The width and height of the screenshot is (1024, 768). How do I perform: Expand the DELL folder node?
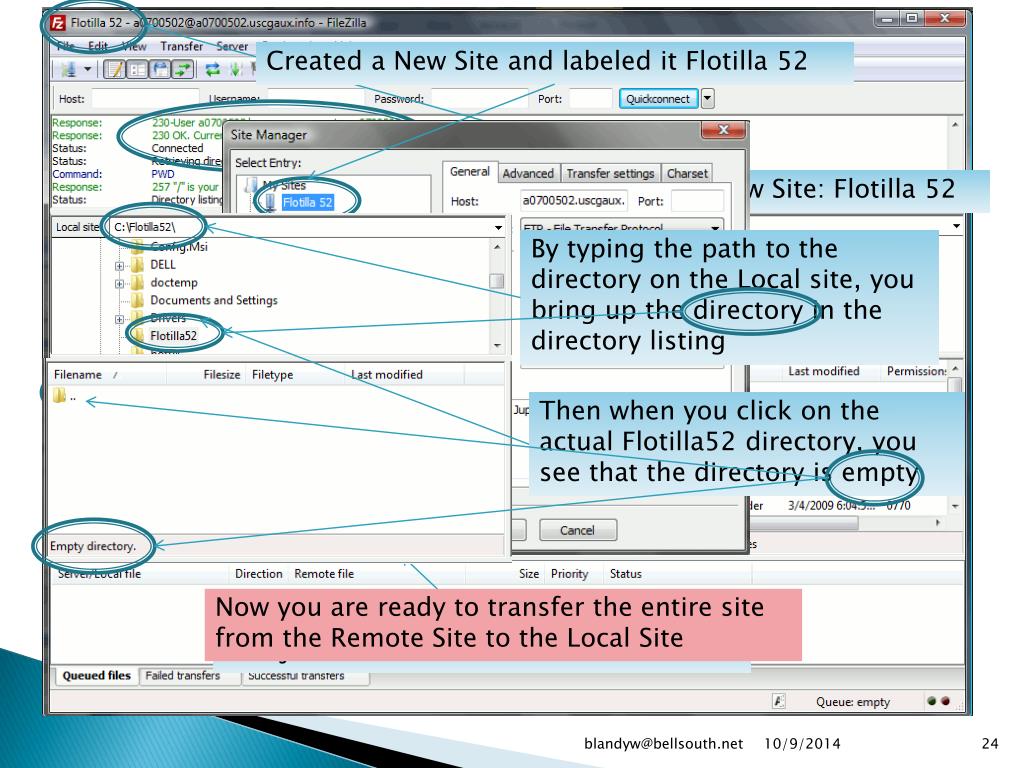[x=119, y=266]
